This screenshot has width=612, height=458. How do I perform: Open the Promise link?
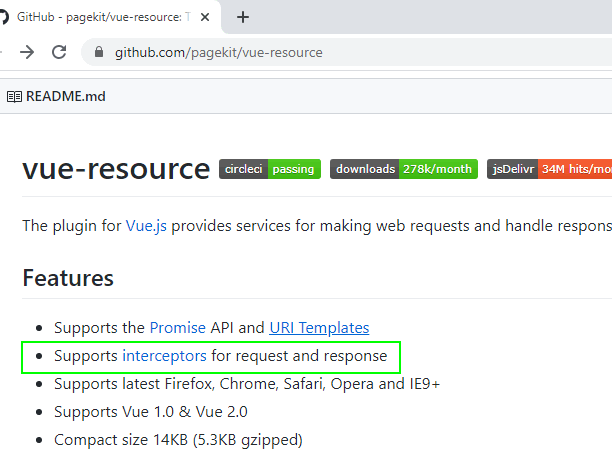pyautogui.click(x=178, y=328)
